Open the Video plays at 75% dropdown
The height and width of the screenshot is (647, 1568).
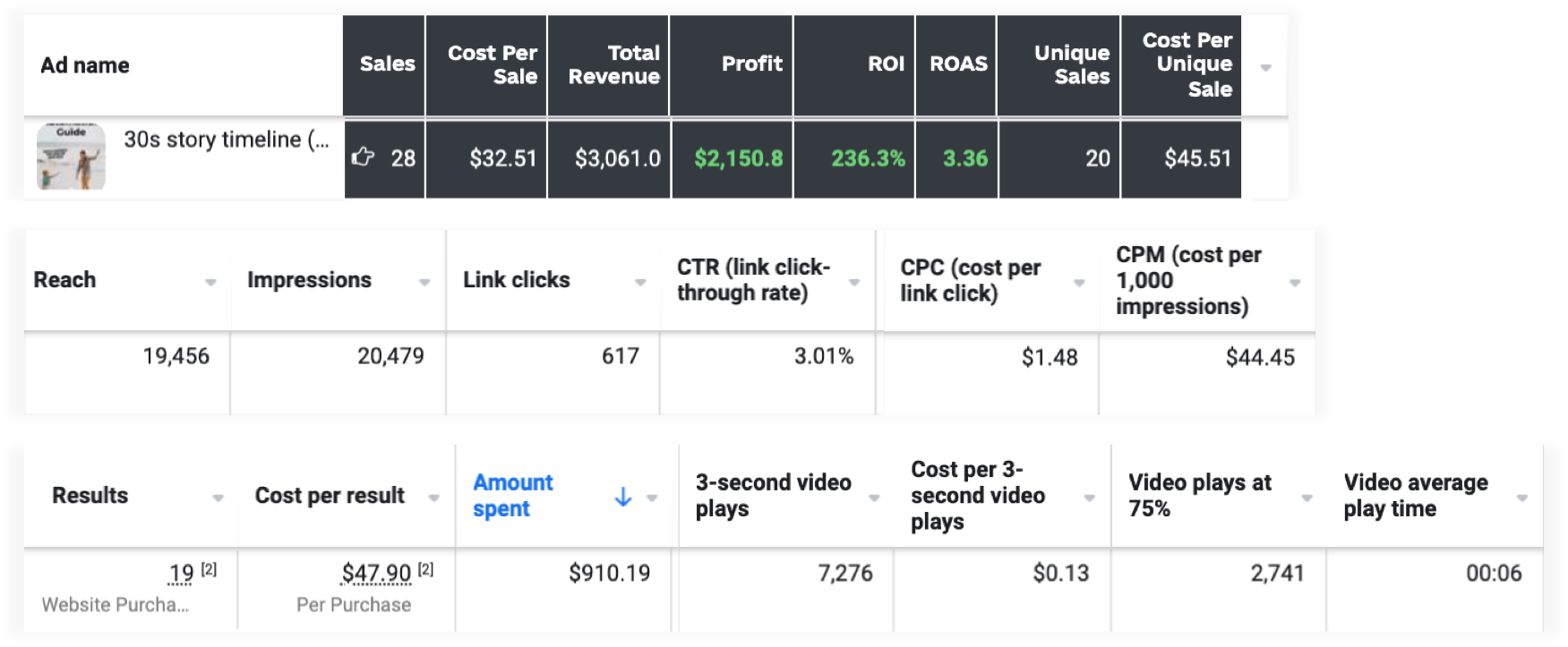[x=1307, y=498]
